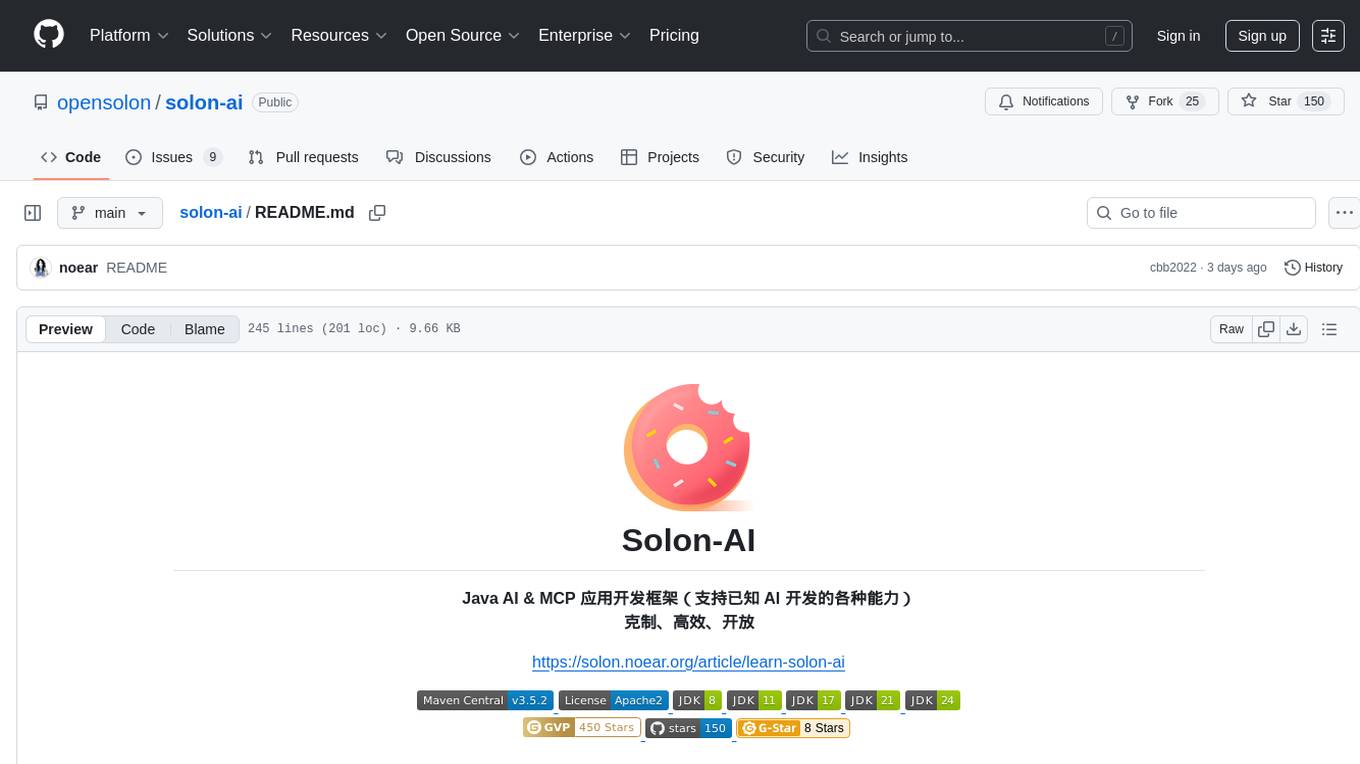Viewport: 1360px width, 764px height.
Task: Click the Notifications bell button
Action: point(1044,102)
